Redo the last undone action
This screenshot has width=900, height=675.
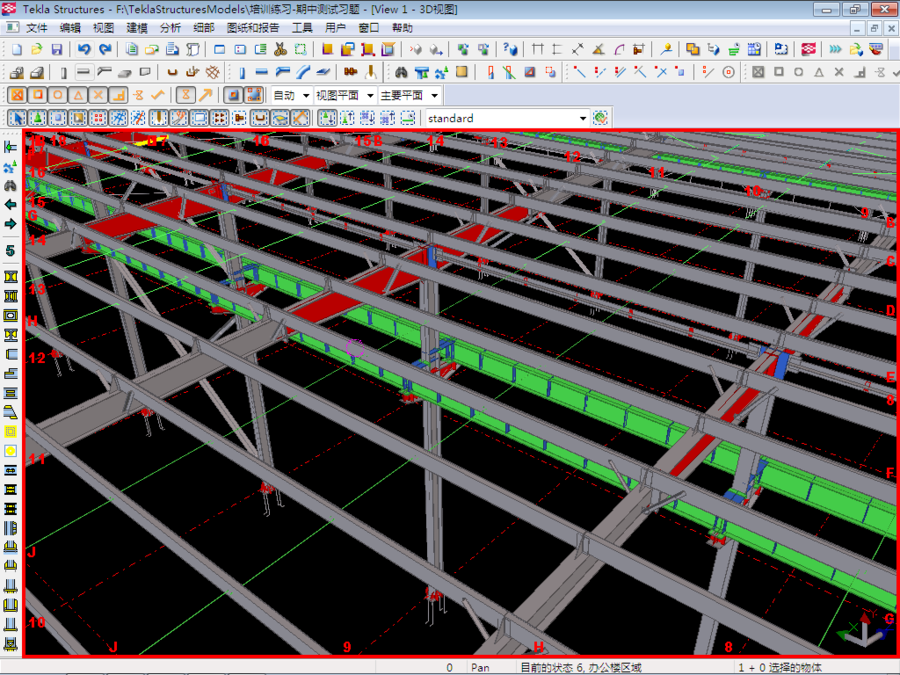pyautogui.click(x=105, y=49)
